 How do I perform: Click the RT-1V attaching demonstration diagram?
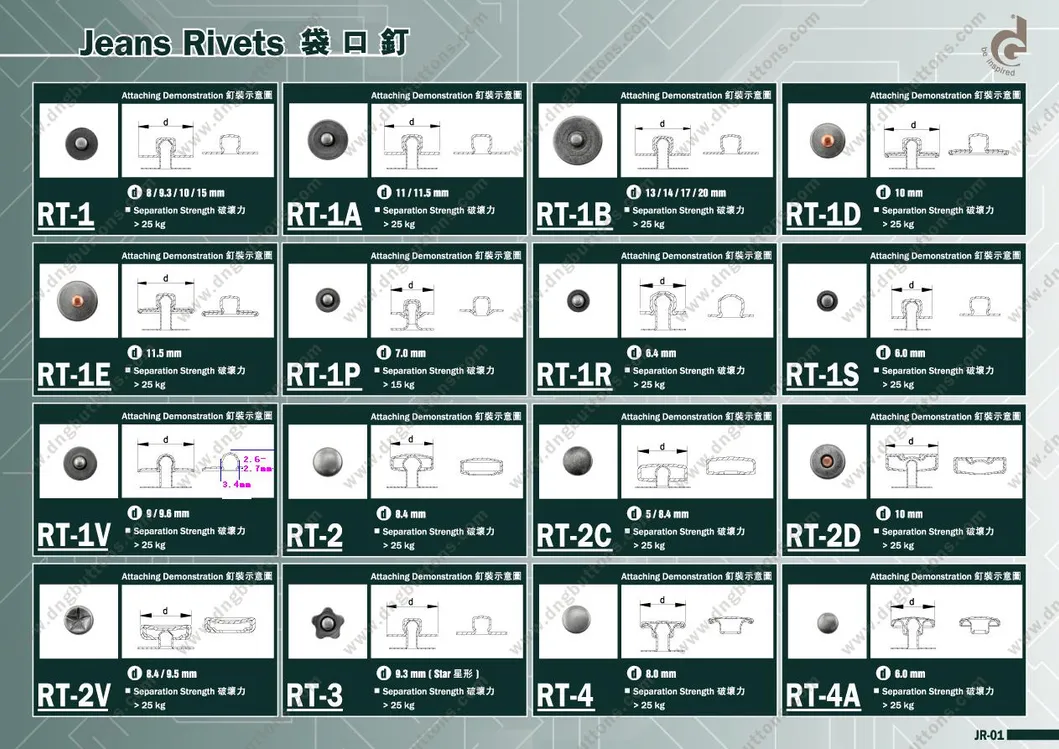[197, 461]
